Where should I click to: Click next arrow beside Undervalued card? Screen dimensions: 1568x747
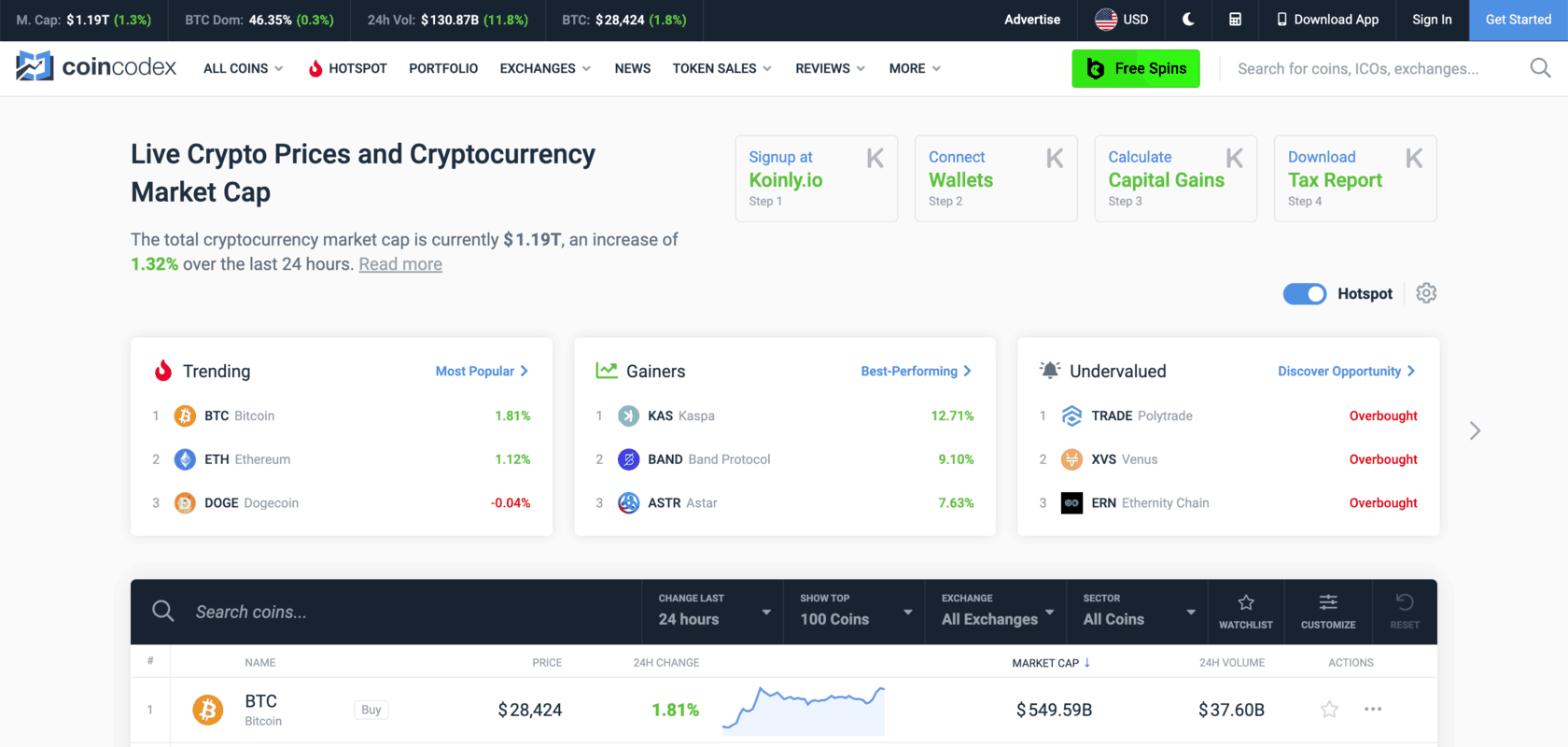1475,430
